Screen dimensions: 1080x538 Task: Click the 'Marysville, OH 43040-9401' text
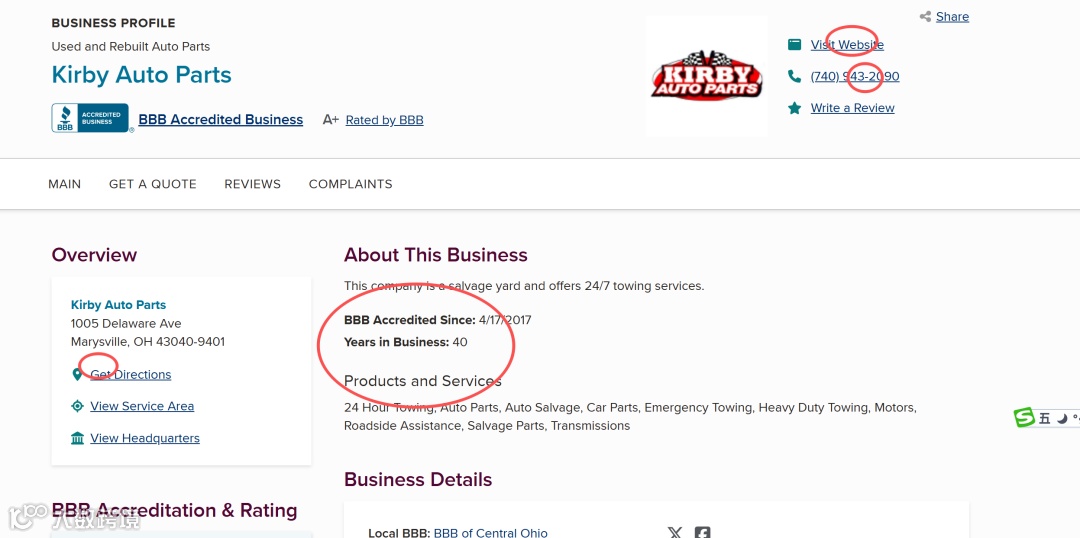(x=148, y=342)
